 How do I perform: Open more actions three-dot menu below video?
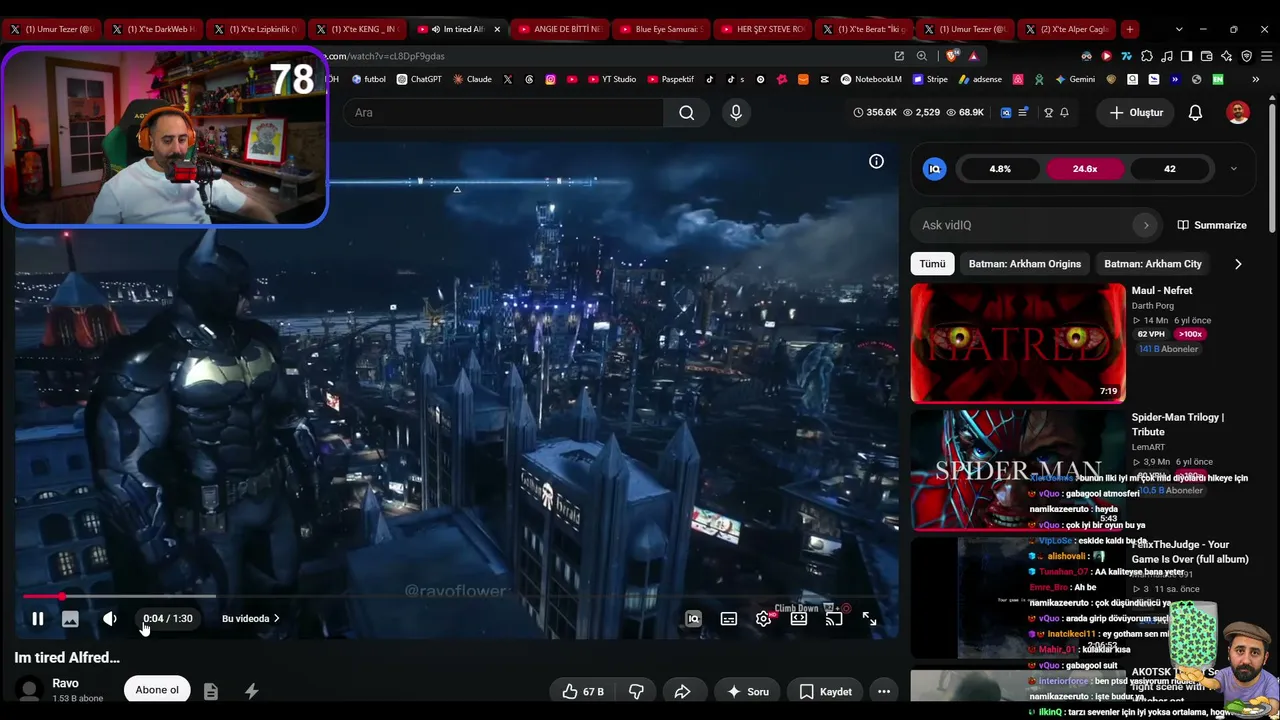884,691
